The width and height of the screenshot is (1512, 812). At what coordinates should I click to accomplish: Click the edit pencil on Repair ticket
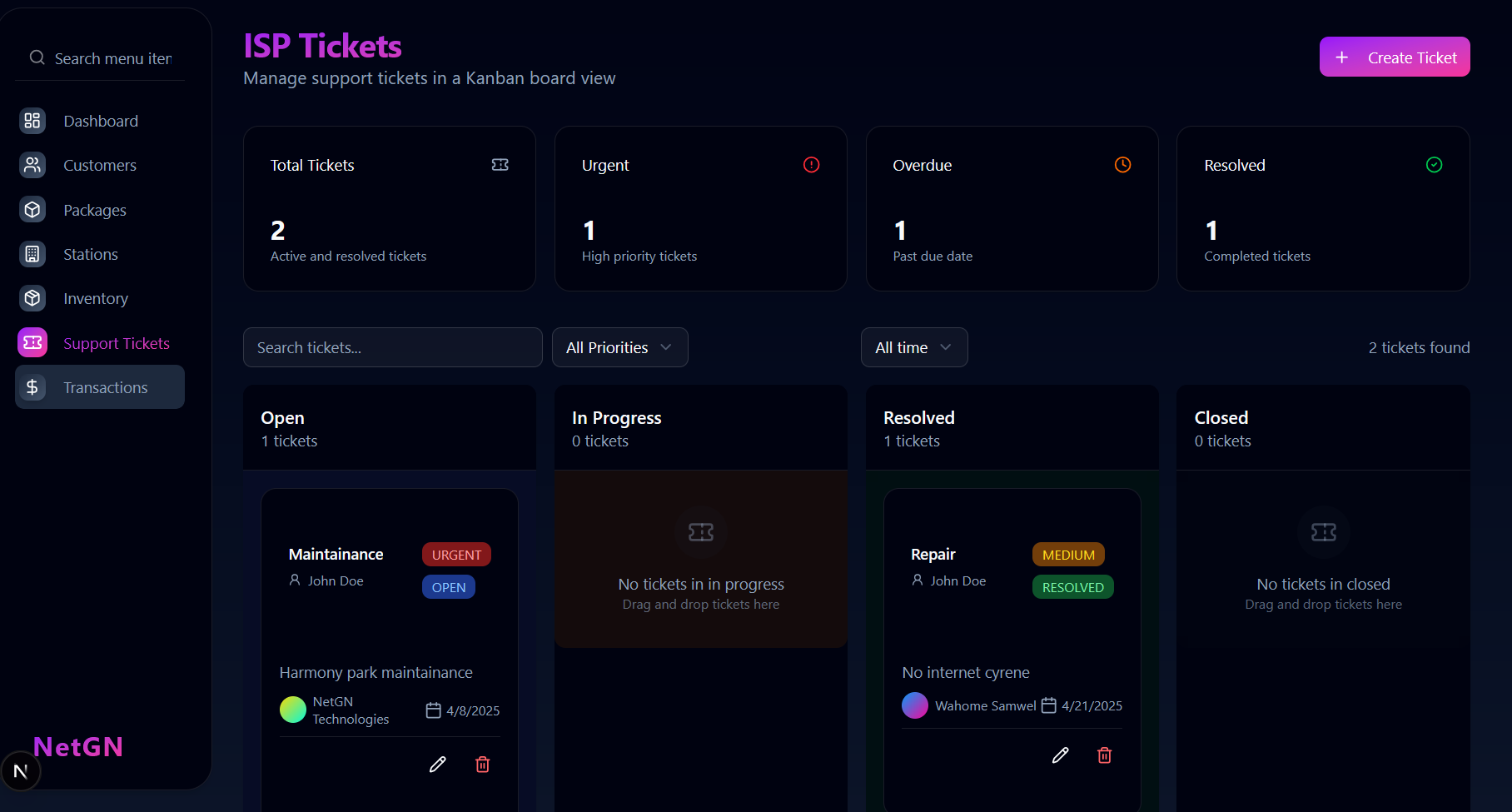click(x=1060, y=755)
